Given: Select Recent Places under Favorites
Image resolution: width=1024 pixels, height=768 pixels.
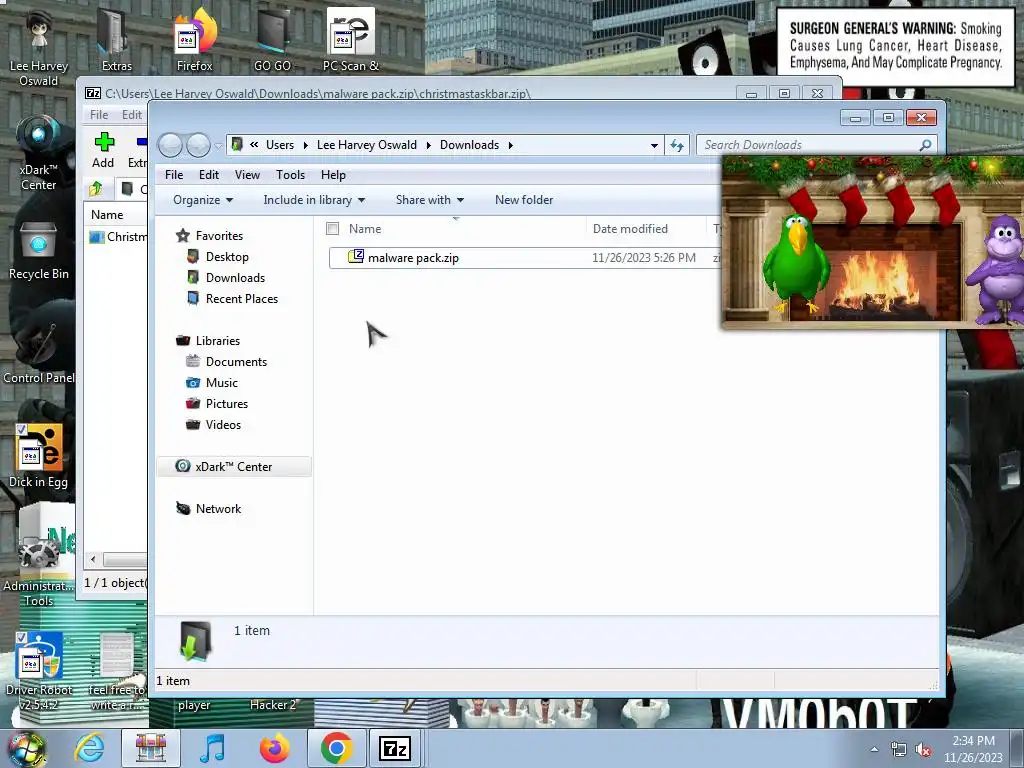Looking at the screenshot, I should (x=242, y=298).
